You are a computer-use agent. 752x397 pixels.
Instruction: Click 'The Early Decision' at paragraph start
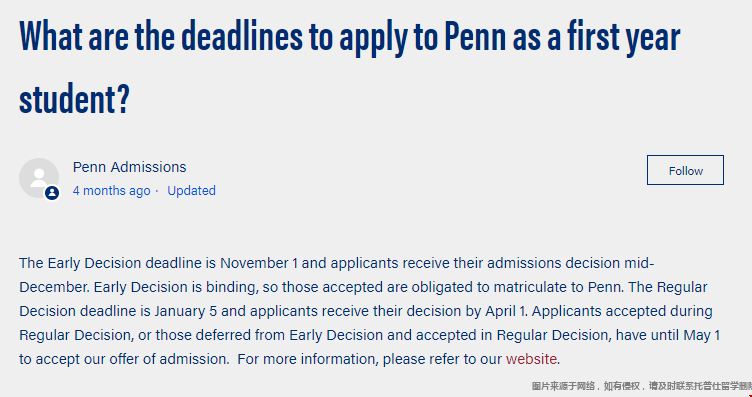click(80, 263)
